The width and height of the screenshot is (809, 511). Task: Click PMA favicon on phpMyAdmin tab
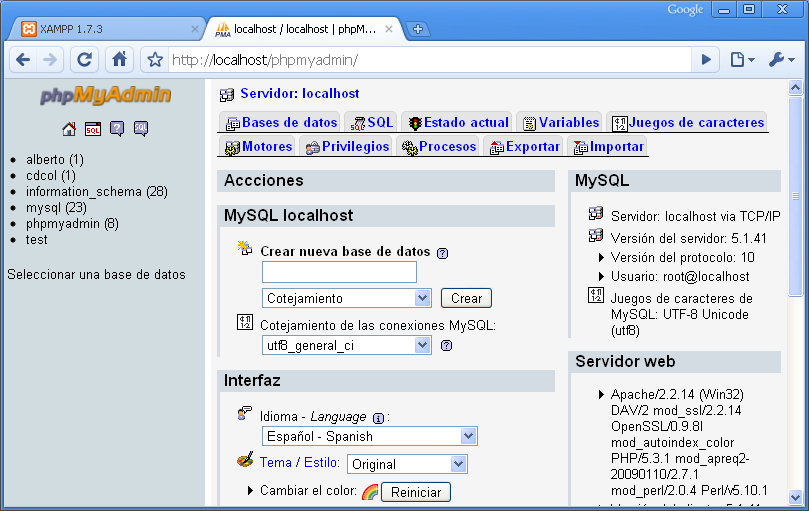click(223, 29)
